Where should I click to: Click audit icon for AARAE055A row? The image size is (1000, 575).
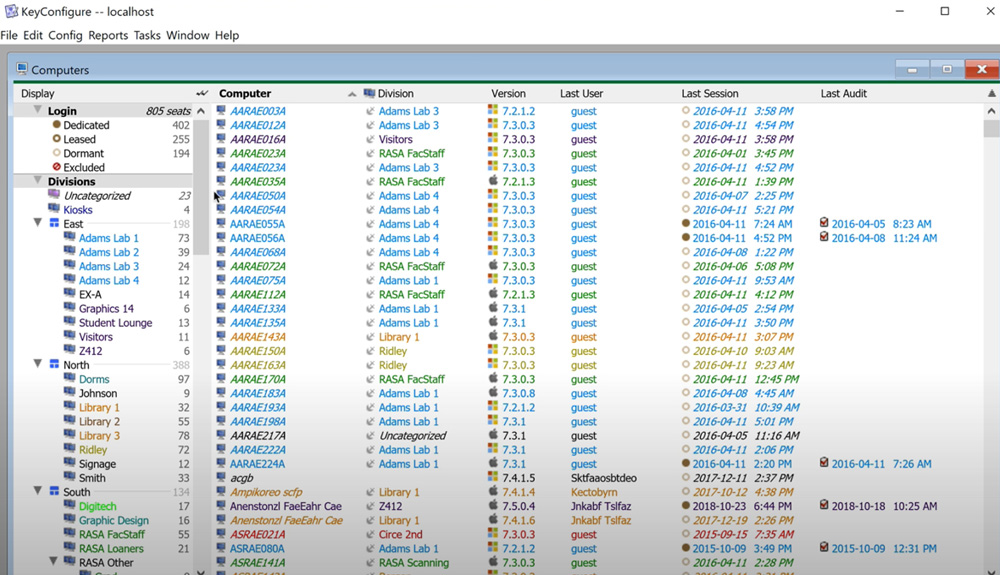824,222
